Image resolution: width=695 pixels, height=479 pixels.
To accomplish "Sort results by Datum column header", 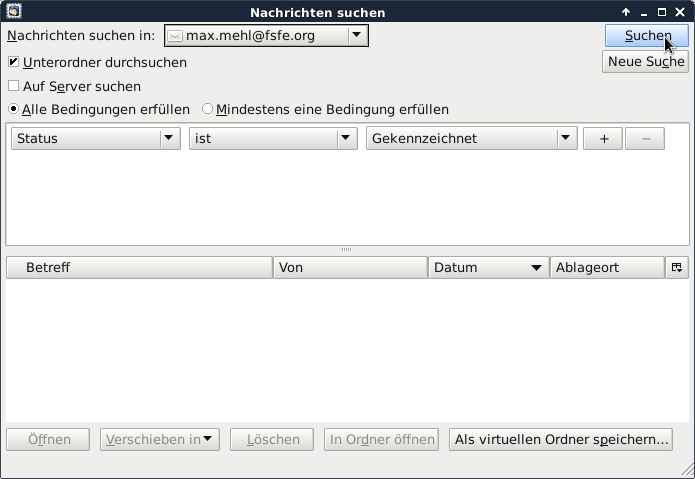I will point(488,268).
